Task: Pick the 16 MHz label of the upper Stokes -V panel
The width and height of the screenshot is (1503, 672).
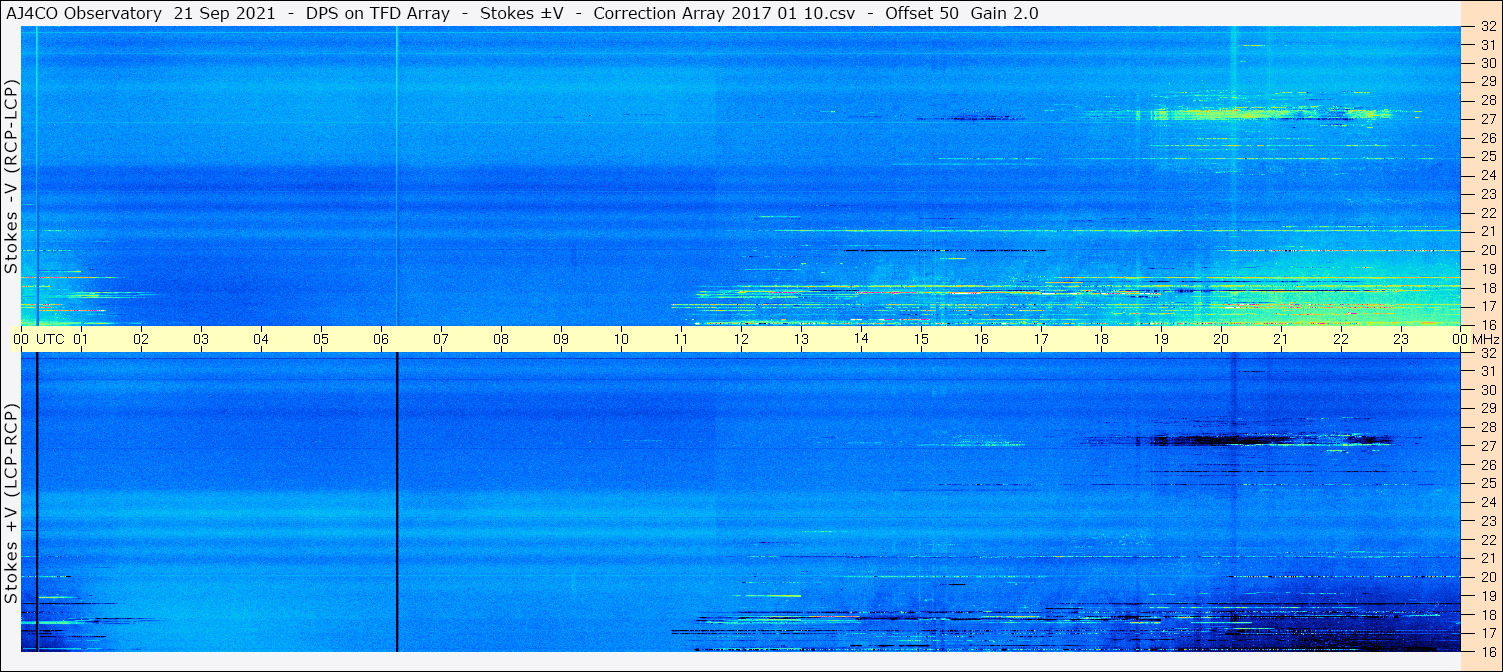Action: (1488, 324)
